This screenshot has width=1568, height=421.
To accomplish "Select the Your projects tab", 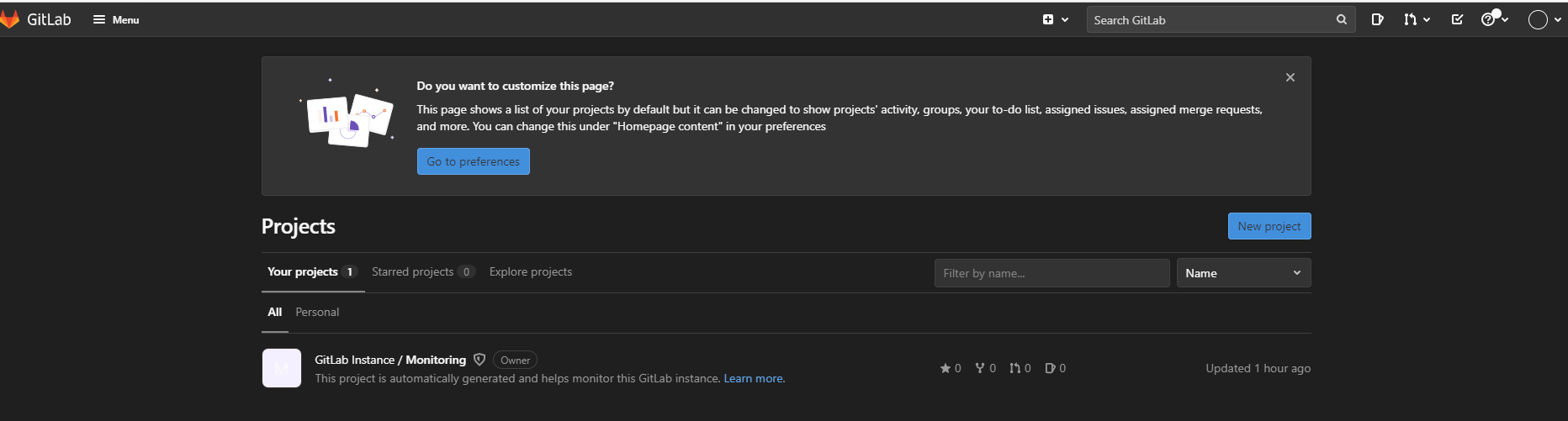I will coord(312,271).
